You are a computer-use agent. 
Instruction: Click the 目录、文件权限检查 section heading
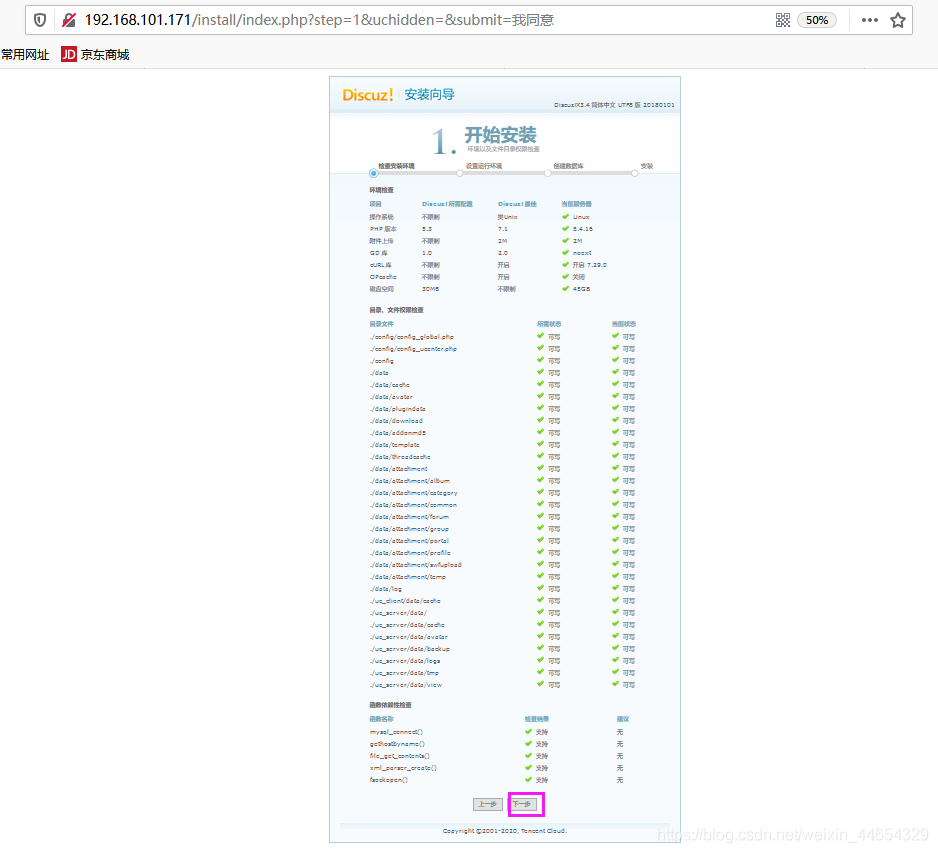[x=397, y=310]
